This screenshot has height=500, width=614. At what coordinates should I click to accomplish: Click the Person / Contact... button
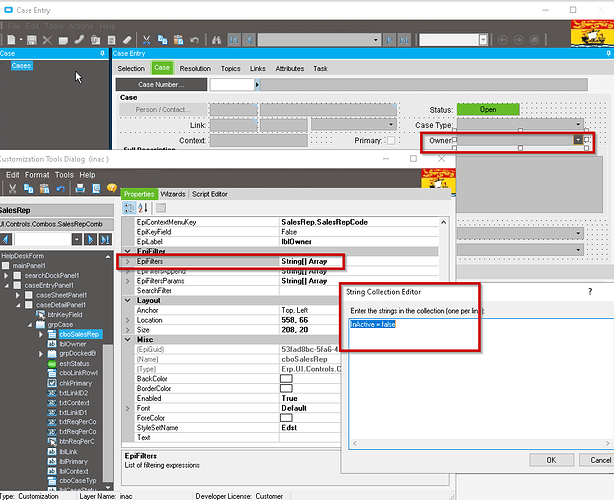(x=163, y=110)
